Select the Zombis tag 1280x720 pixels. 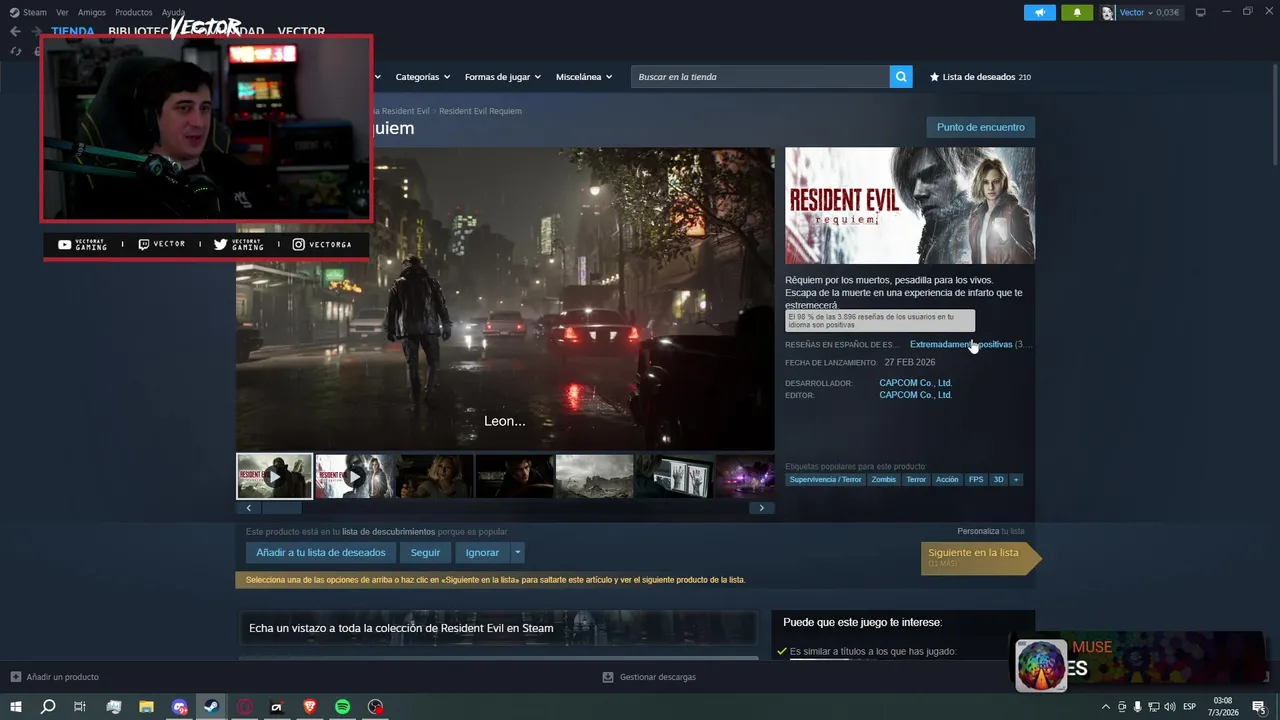(884, 480)
